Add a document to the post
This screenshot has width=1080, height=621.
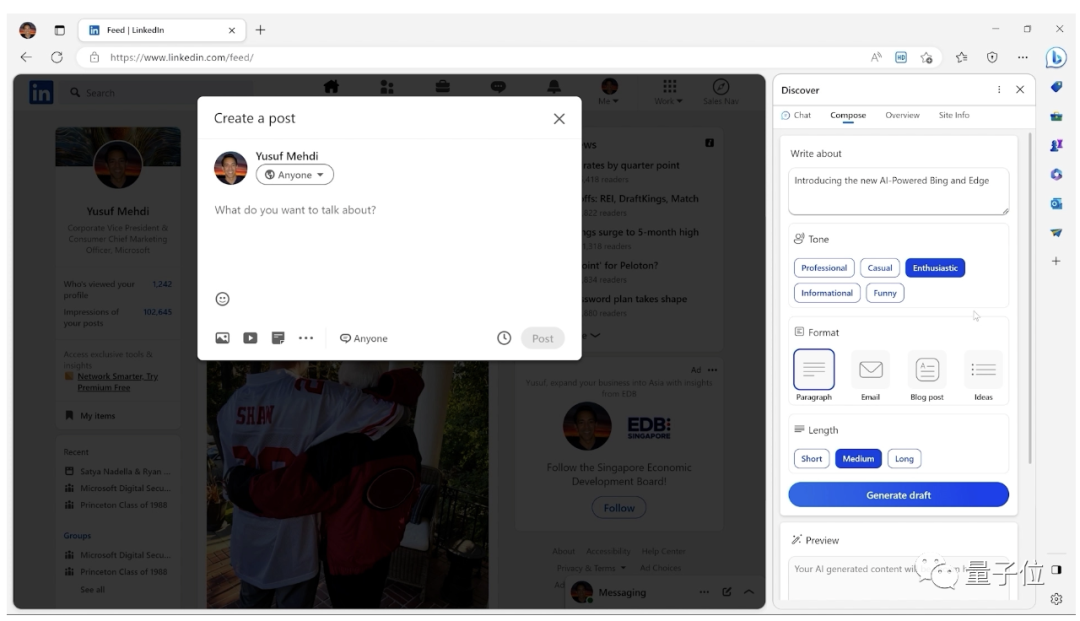coord(278,338)
